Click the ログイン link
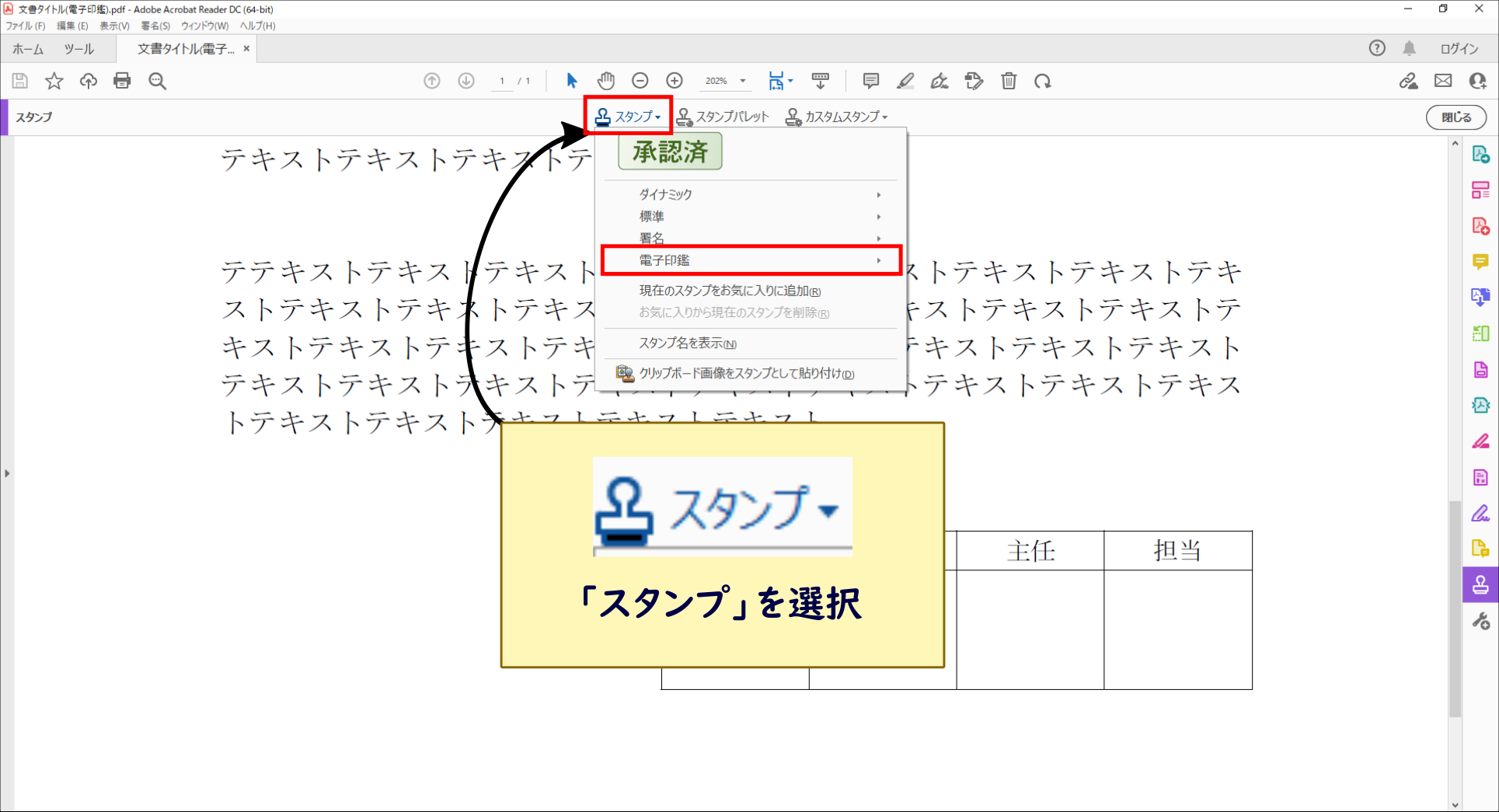 (1459, 49)
